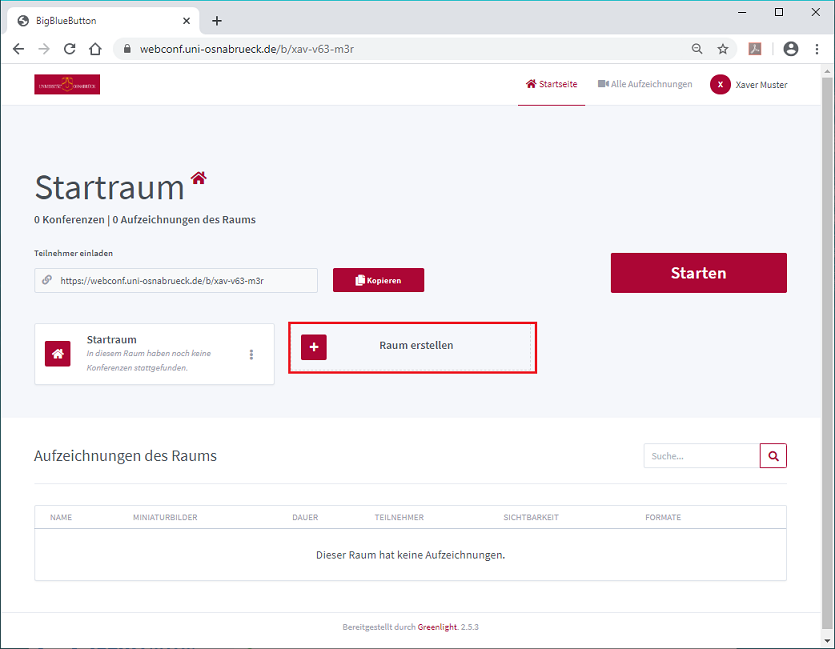Viewport: 835px width, 649px height.
Task: Open the three-dot menu on Startraum card
Action: 251,355
